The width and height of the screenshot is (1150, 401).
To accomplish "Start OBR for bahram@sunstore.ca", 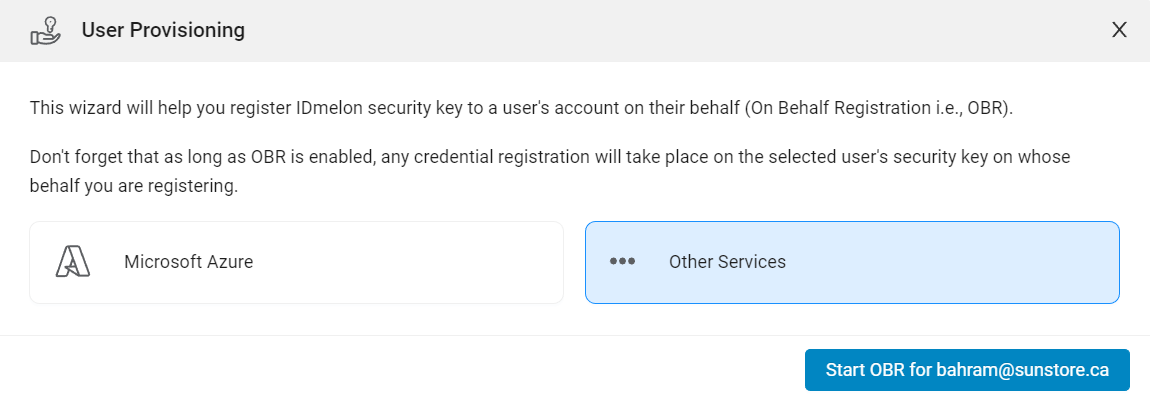I will click(x=967, y=369).
